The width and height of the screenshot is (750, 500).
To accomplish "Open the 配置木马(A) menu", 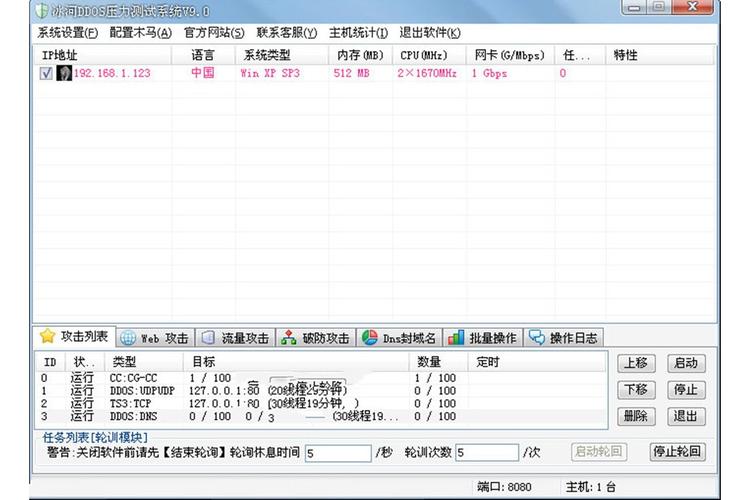I will [x=140, y=32].
